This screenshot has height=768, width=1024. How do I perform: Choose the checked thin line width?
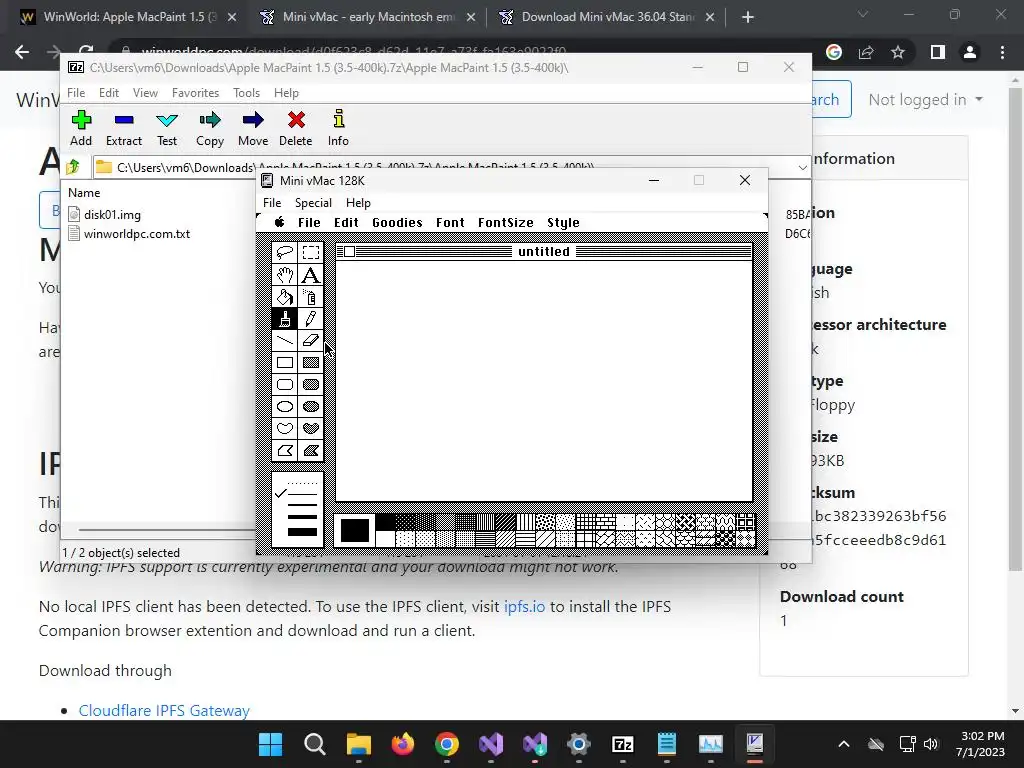tap(302, 494)
